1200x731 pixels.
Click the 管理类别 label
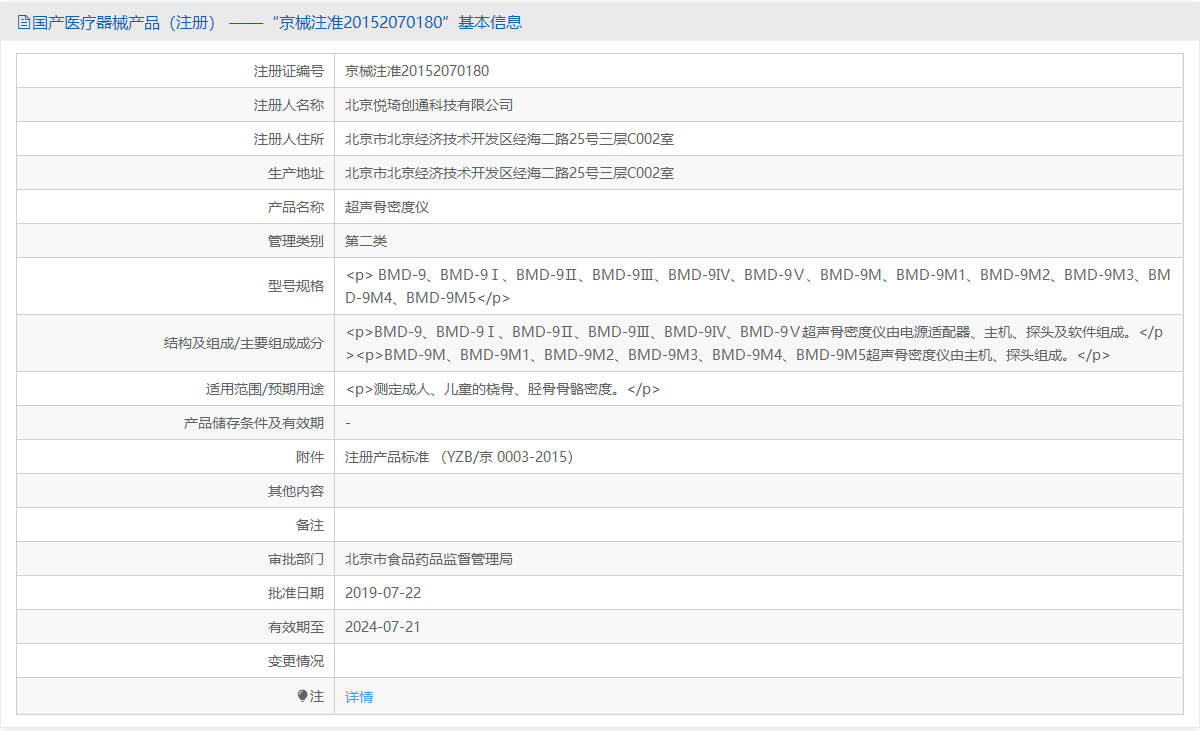pos(296,241)
